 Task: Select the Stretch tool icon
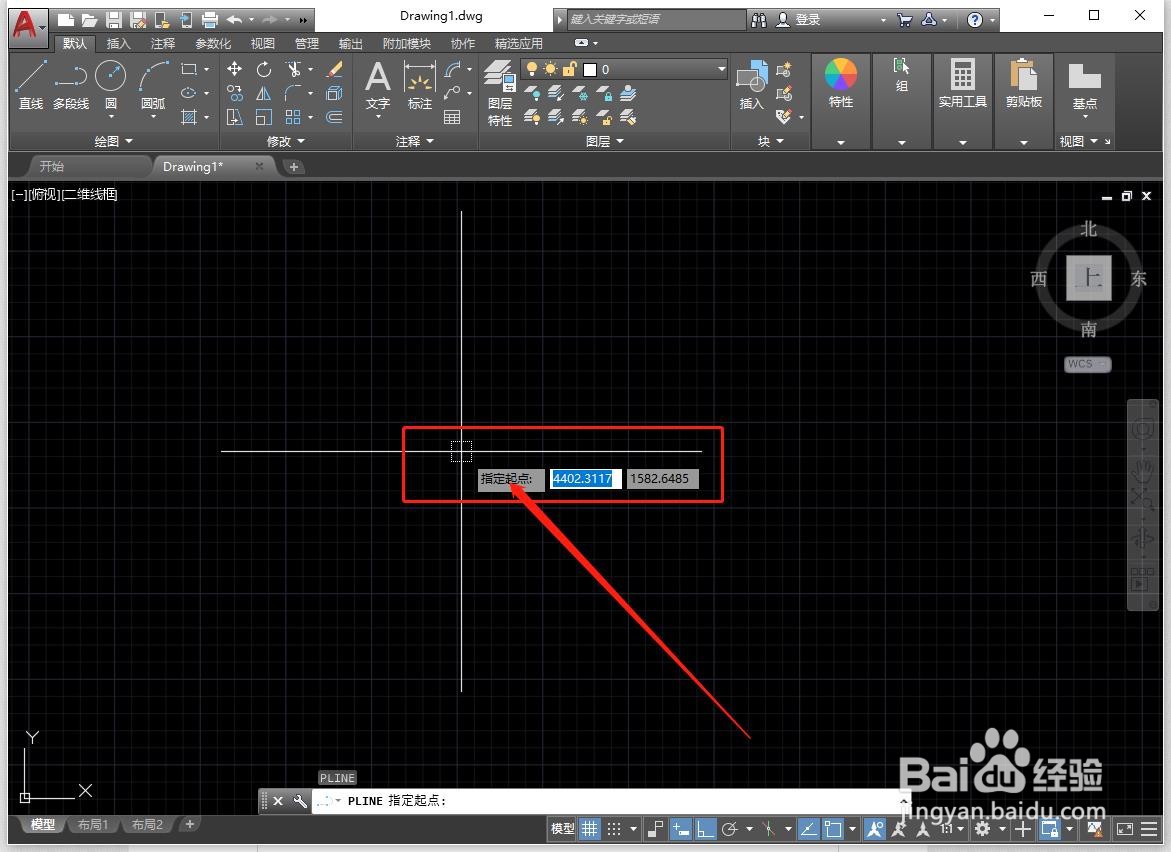point(234,117)
